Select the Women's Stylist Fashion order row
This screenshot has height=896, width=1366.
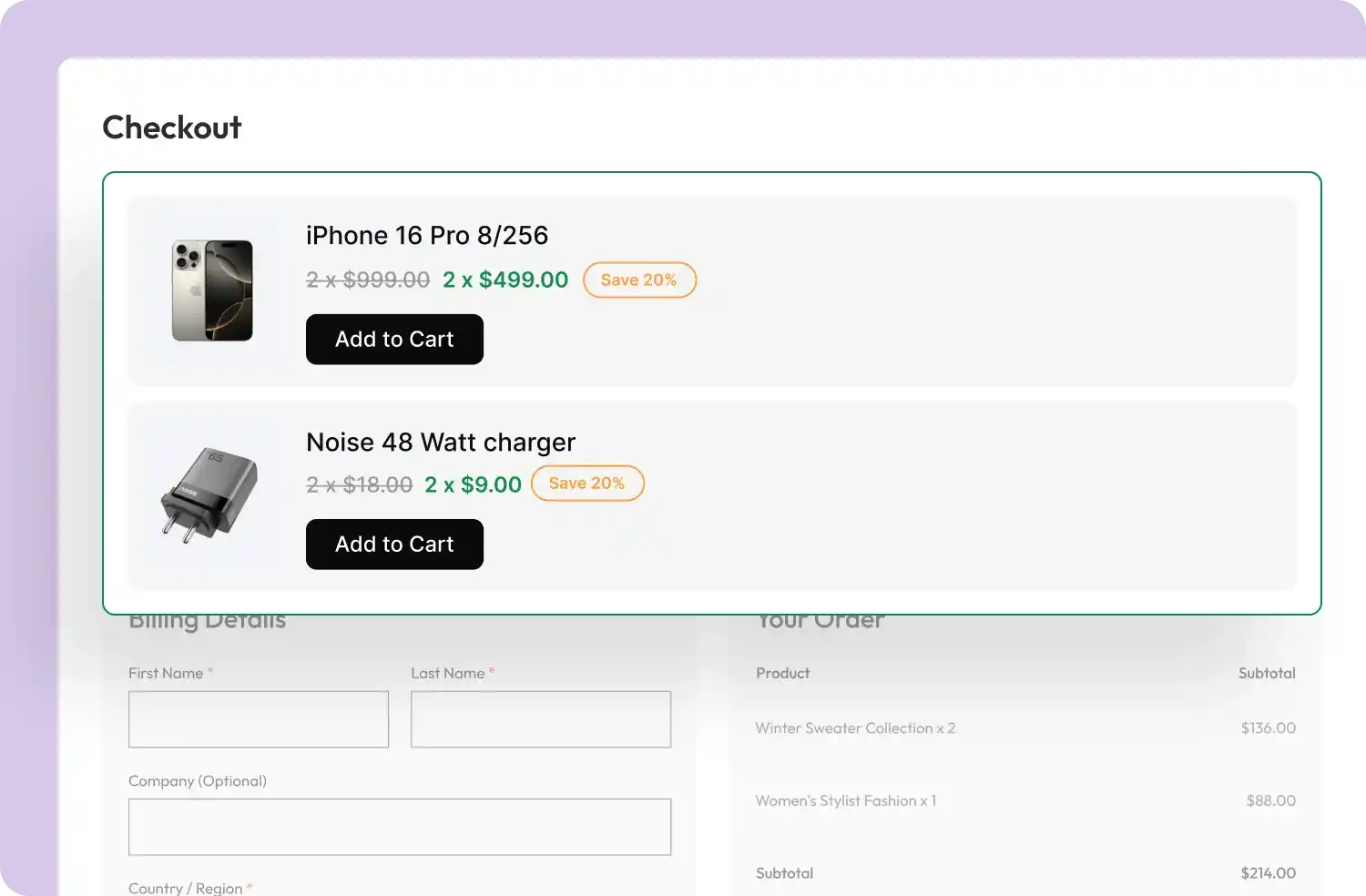(x=846, y=800)
